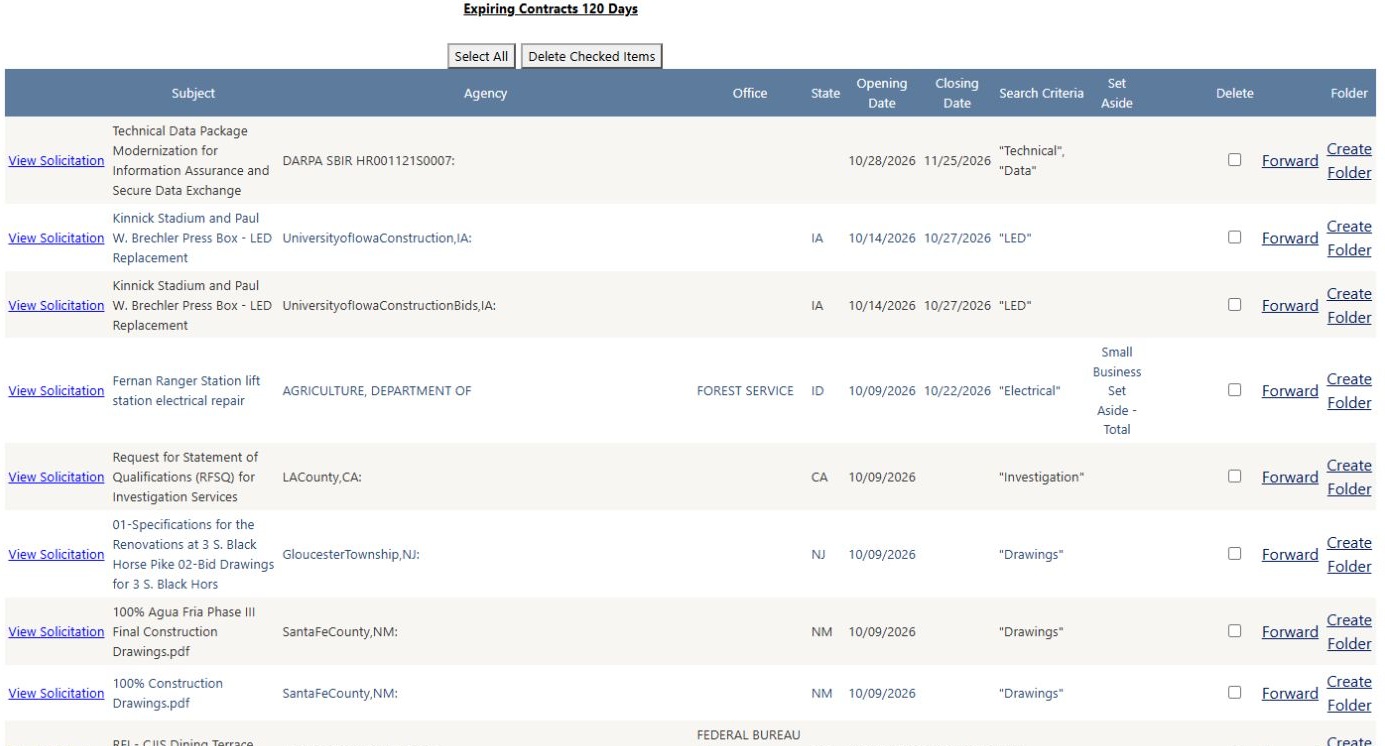Click the Search Criteria column header

[x=1041, y=93]
